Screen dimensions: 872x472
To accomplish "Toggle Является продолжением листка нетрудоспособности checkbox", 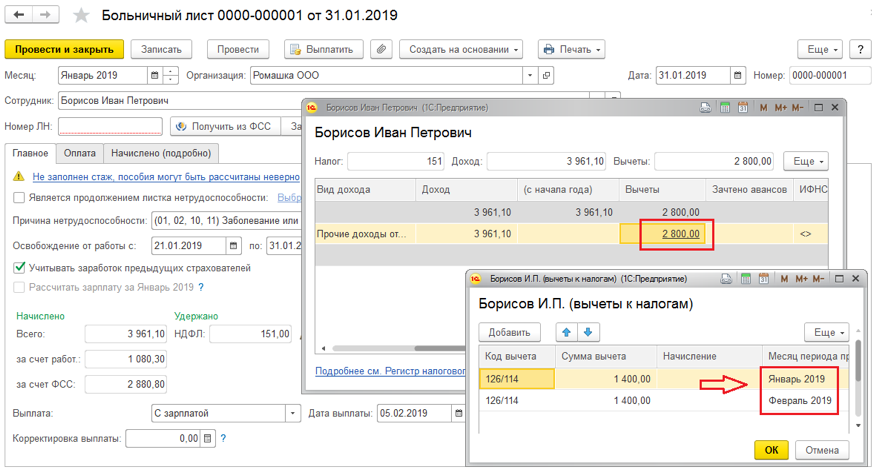I will 19,198.
